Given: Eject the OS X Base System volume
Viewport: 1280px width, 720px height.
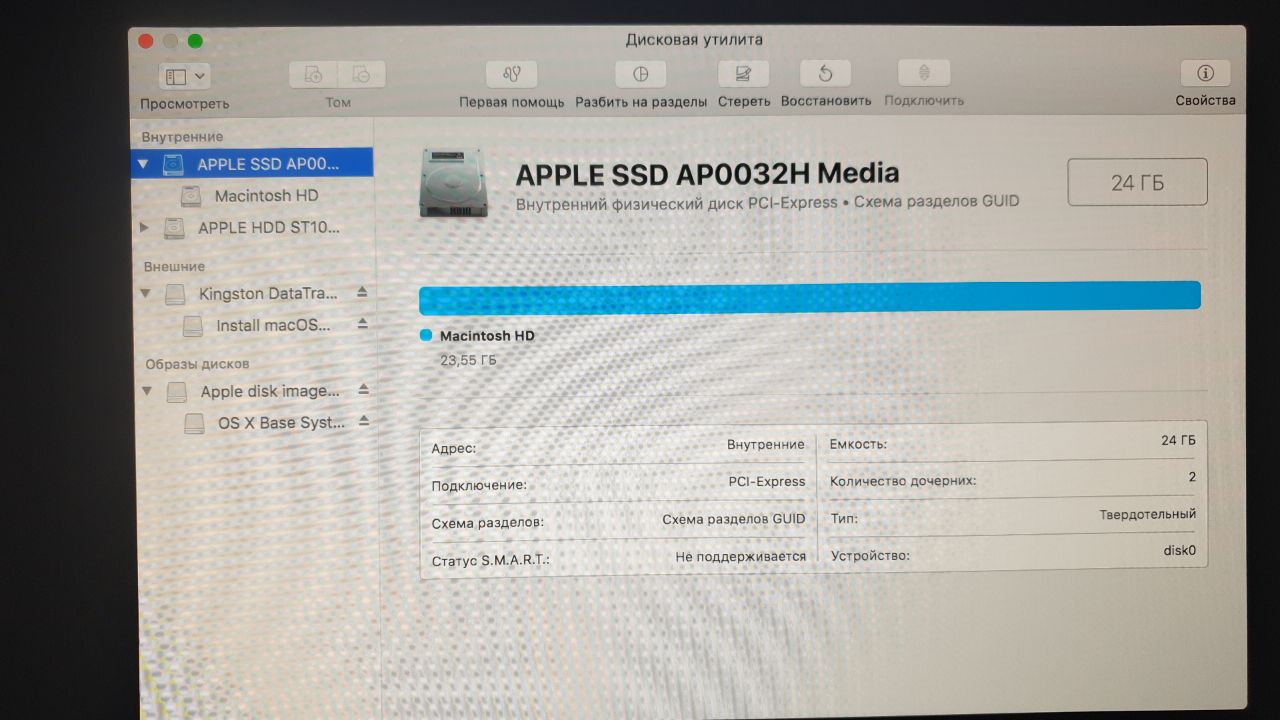Looking at the screenshot, I should pos(363,421).
